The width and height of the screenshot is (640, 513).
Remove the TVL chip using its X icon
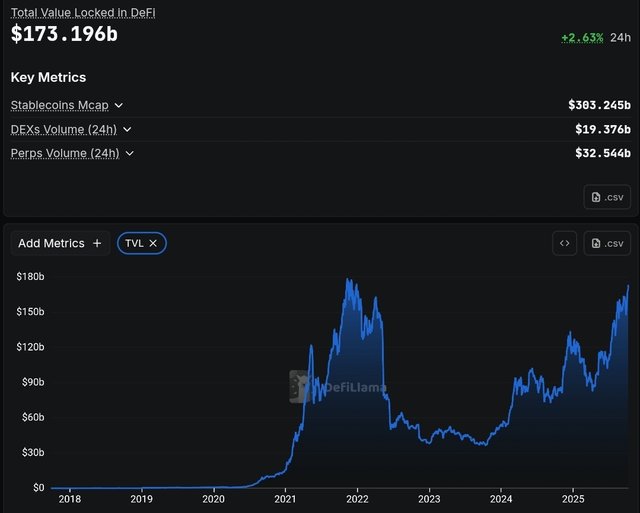(x=153, y=243)
